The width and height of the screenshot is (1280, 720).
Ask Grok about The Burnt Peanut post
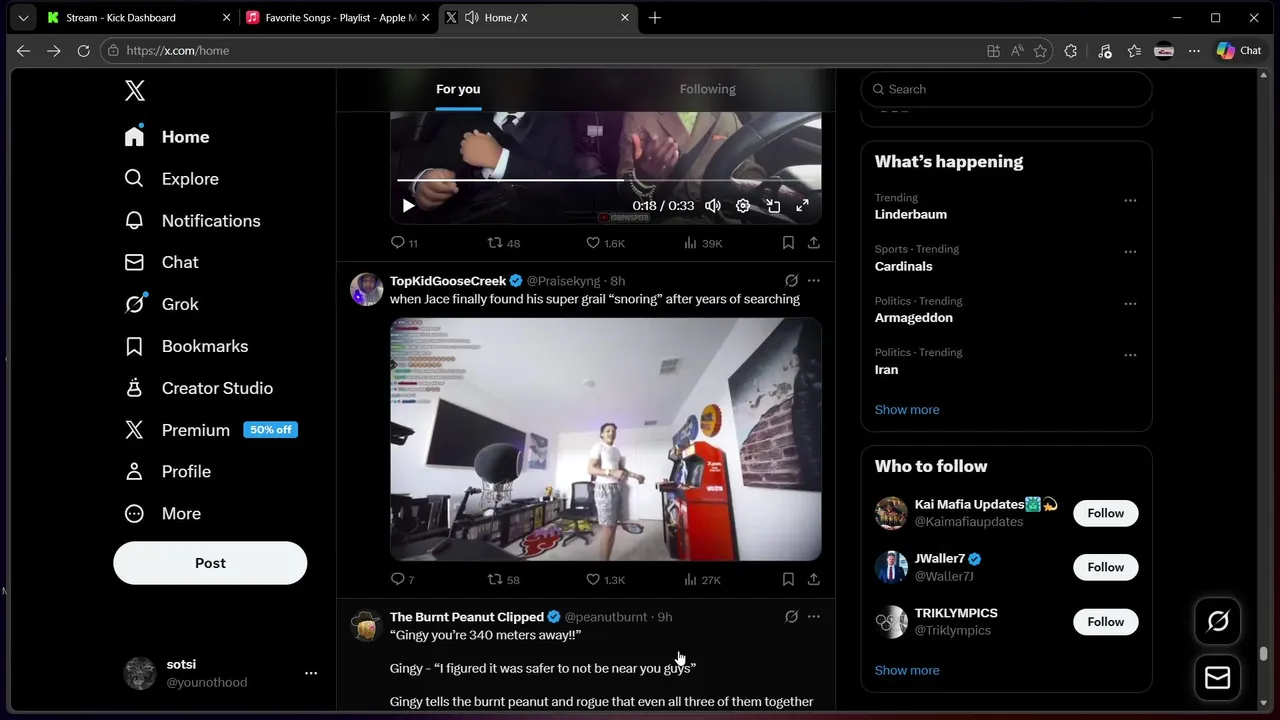tap(791, 617)
